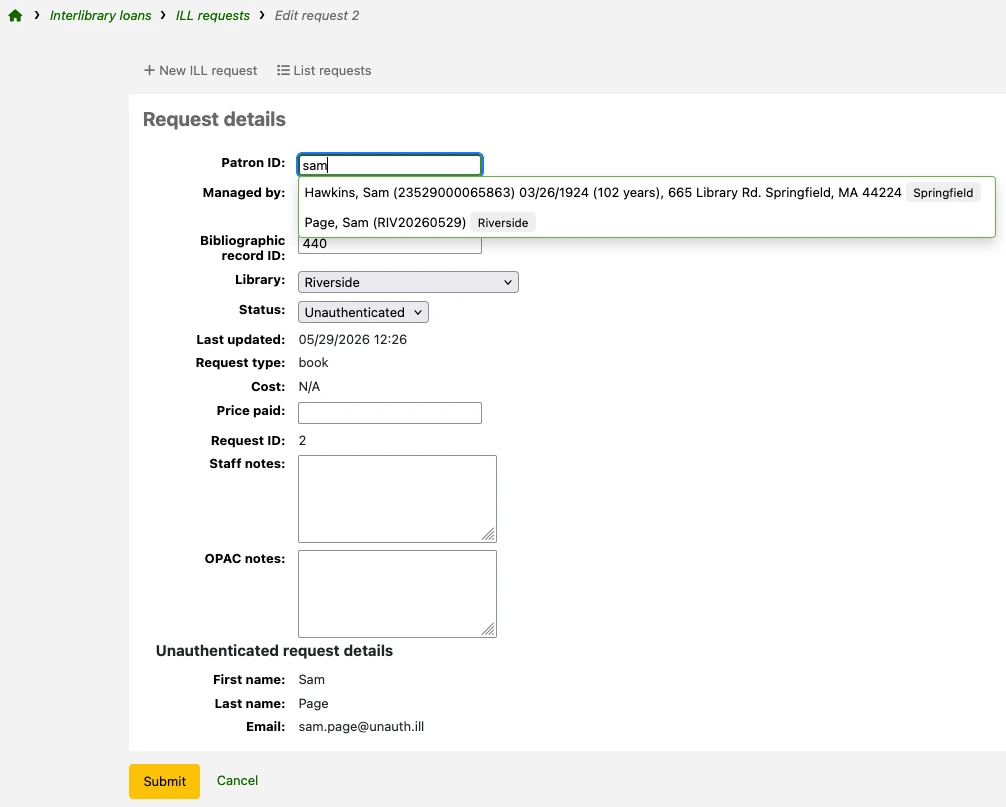Screen dimensions: 1006x807
Task: Open the Library dropdown showing Riverside
Action: pos(408,282)
